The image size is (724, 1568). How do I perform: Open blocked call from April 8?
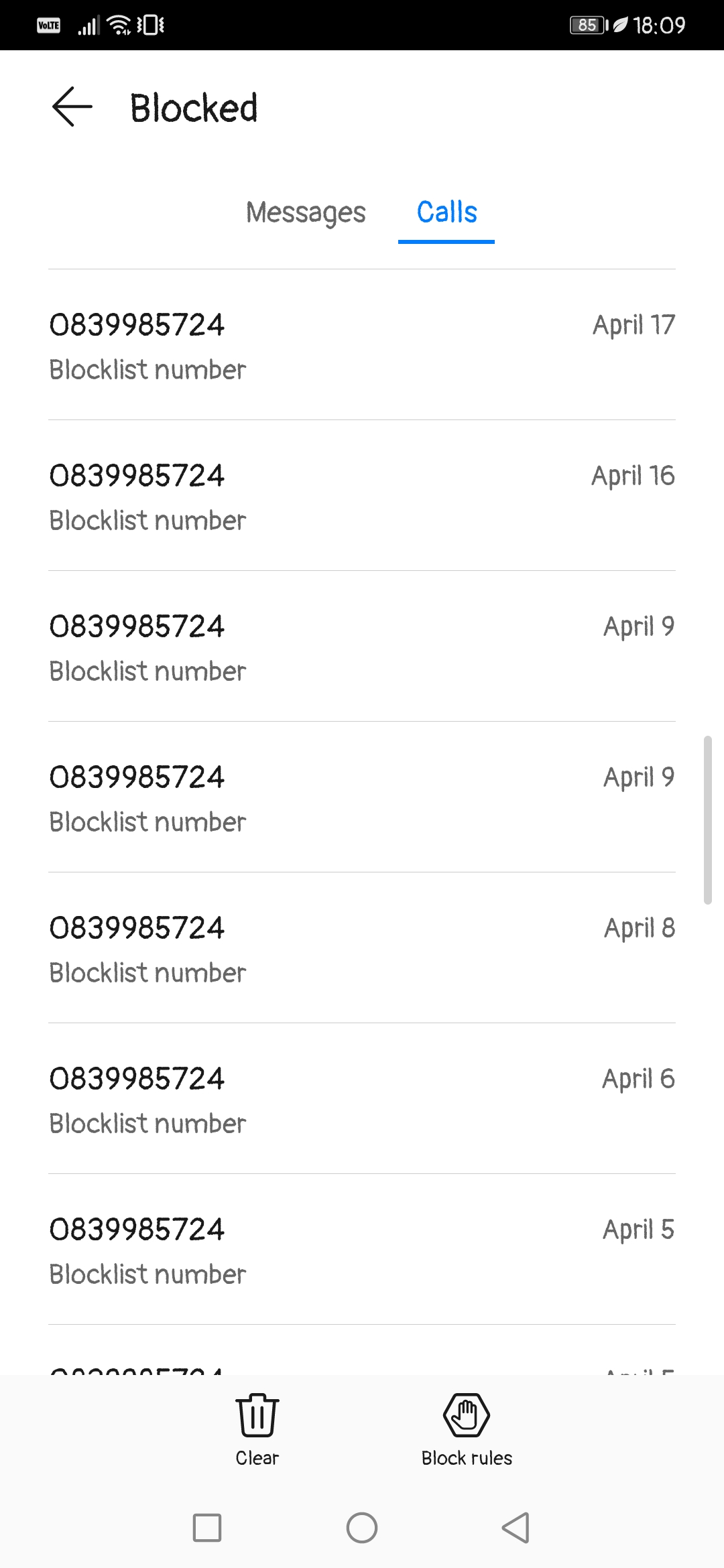pyautogui.click(x=362, y=948)
